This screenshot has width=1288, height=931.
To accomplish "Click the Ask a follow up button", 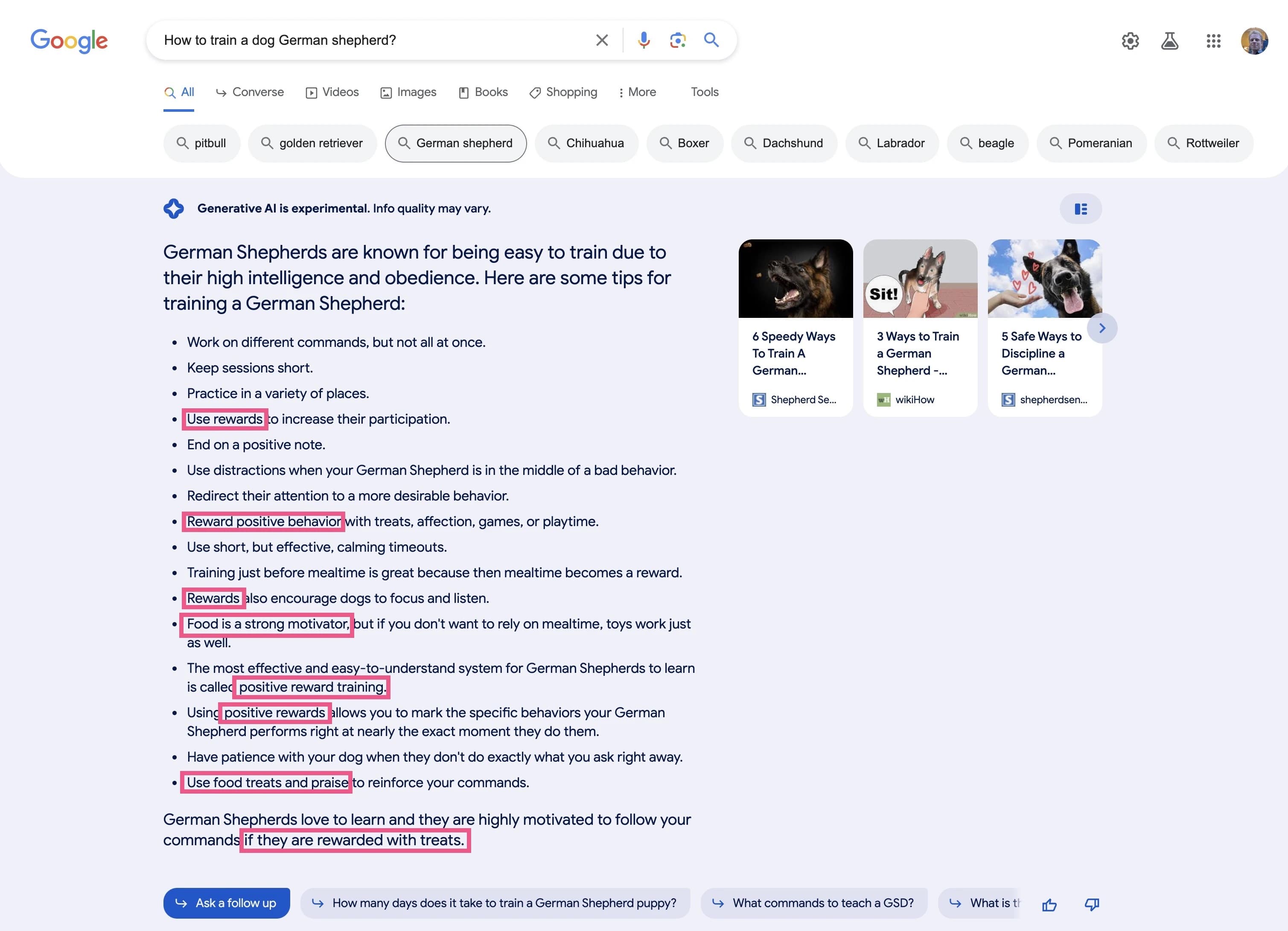I will tap(226, 902).
